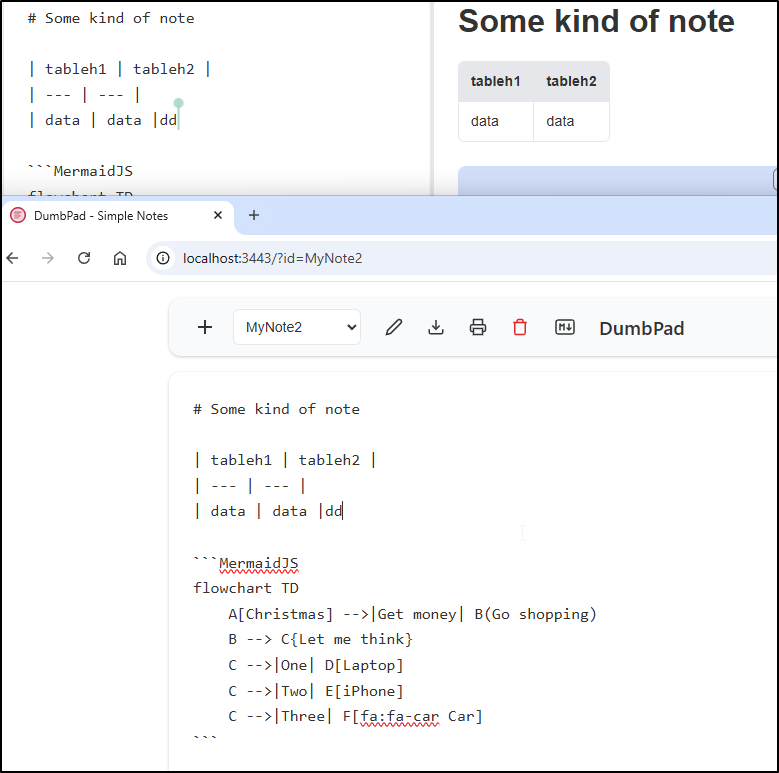The image size is (779, 773).
Task: Open the browser home page
Action: 120,258
